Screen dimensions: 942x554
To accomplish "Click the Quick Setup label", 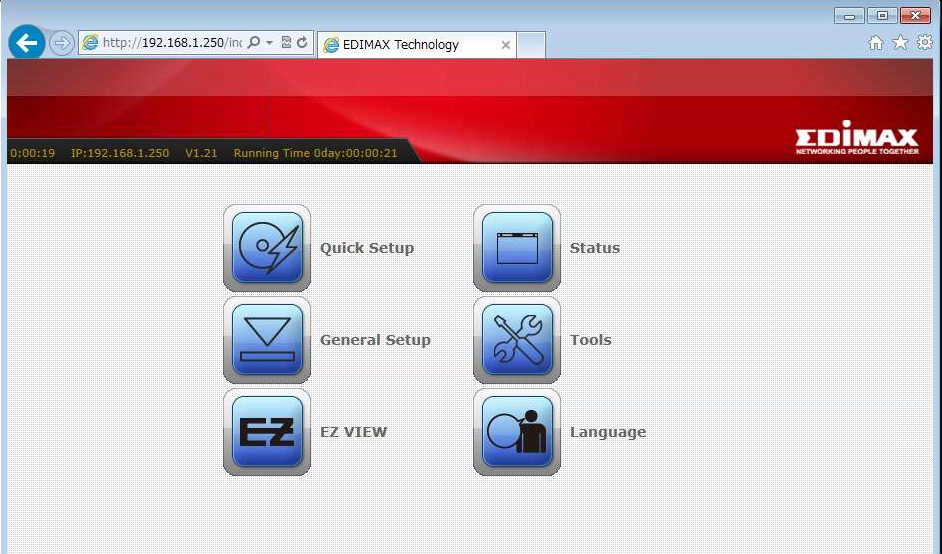I will pos(366,248).
